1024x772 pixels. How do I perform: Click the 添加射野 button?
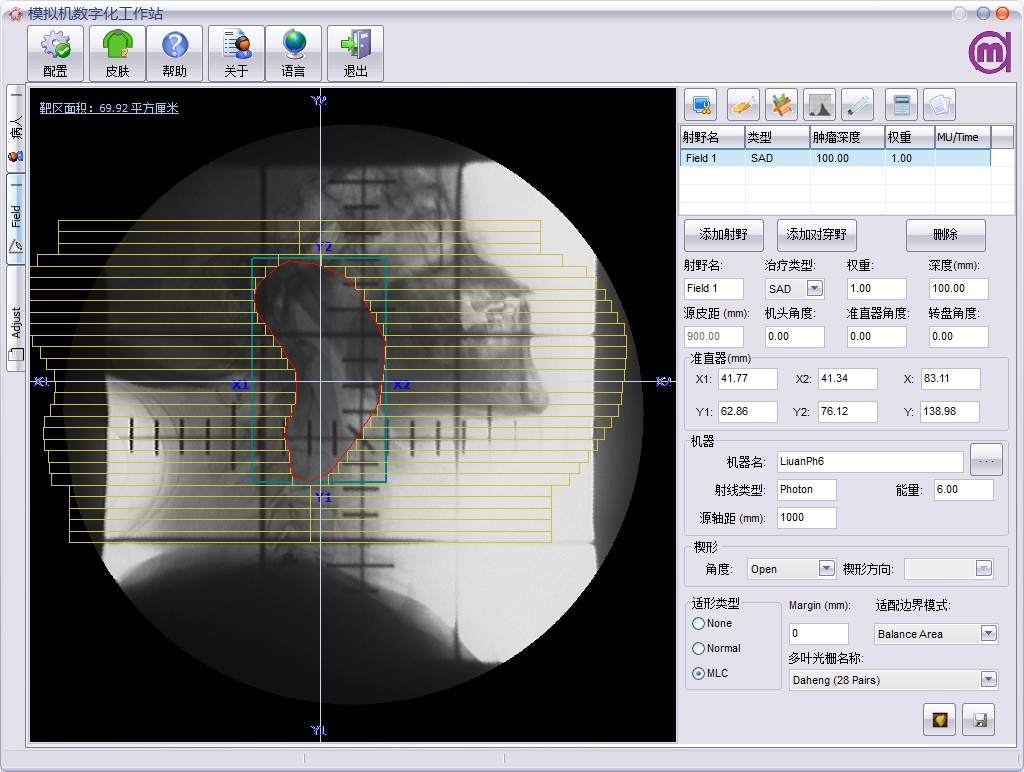(x=724, y=234)
